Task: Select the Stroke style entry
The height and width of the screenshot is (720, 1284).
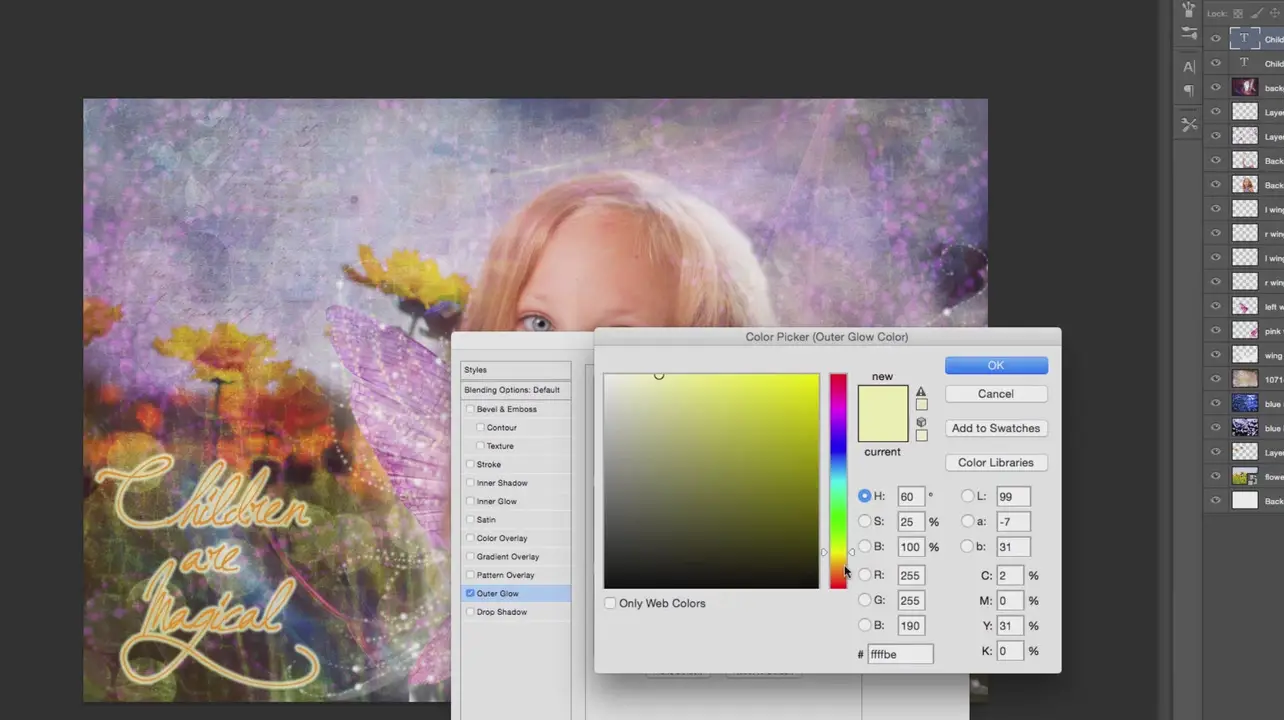Action: [489, 465]
